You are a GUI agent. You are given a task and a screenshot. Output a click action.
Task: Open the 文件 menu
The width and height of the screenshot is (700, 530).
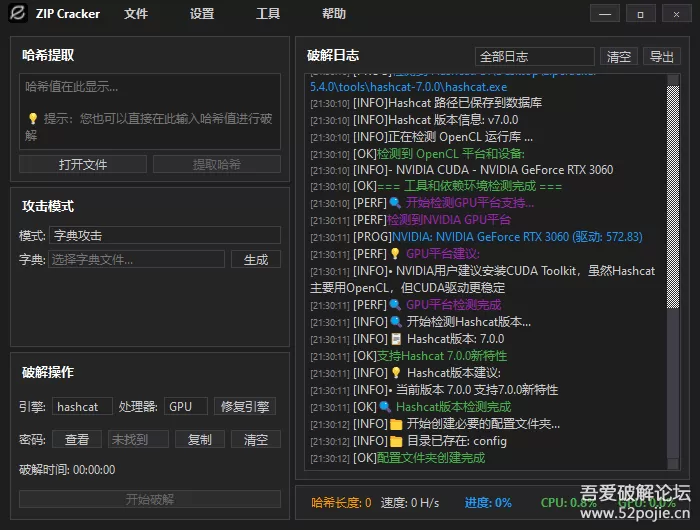[x=136, y=14]
